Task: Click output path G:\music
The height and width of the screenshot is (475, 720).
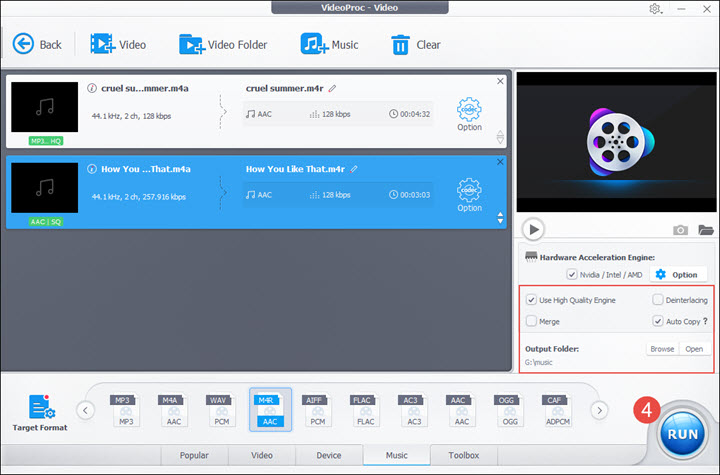Action: click(x=539, y=362)
